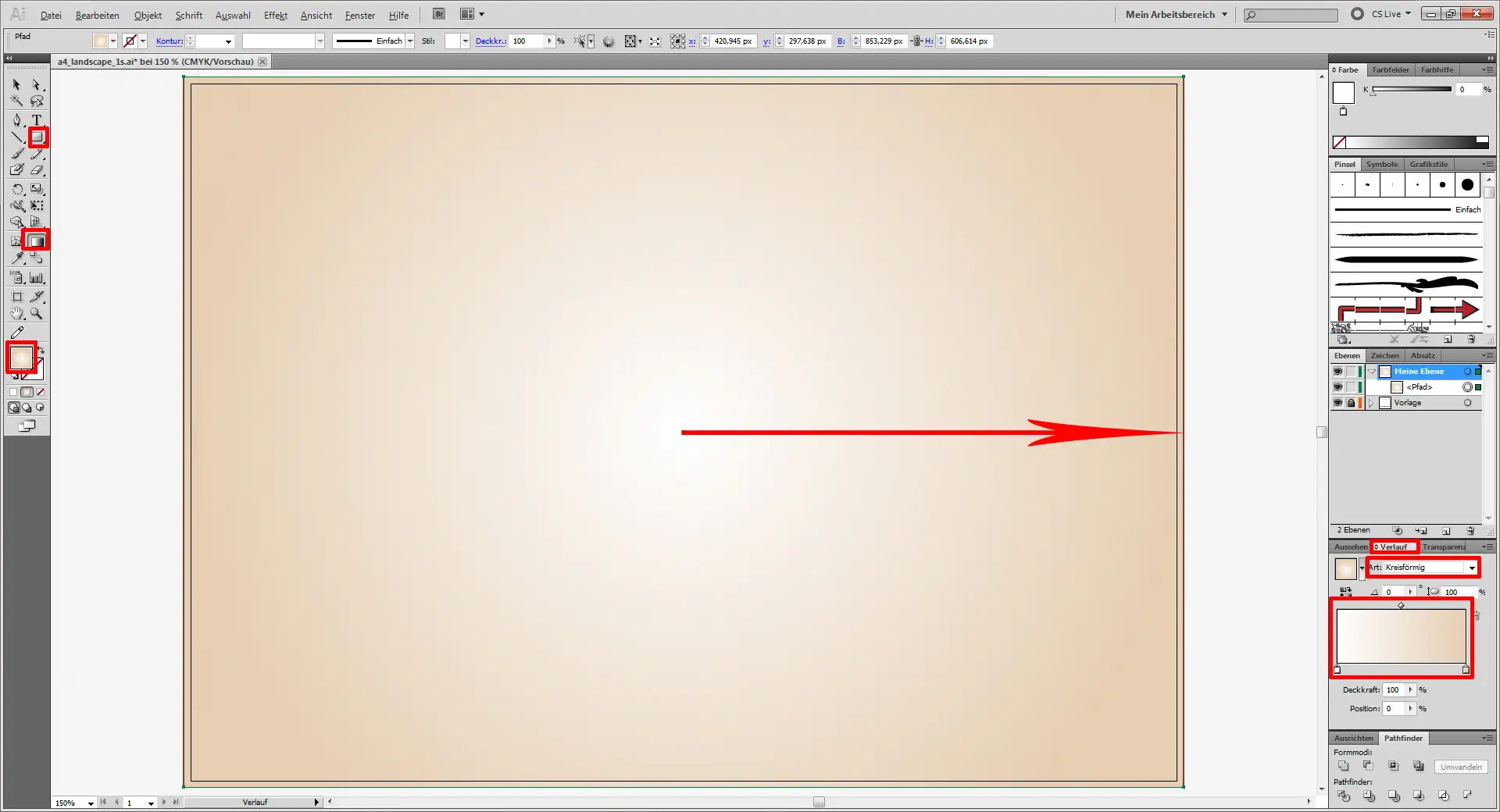Open the Art gradient type dropdown
The image size is (1500, 812).
[1472, 568]
